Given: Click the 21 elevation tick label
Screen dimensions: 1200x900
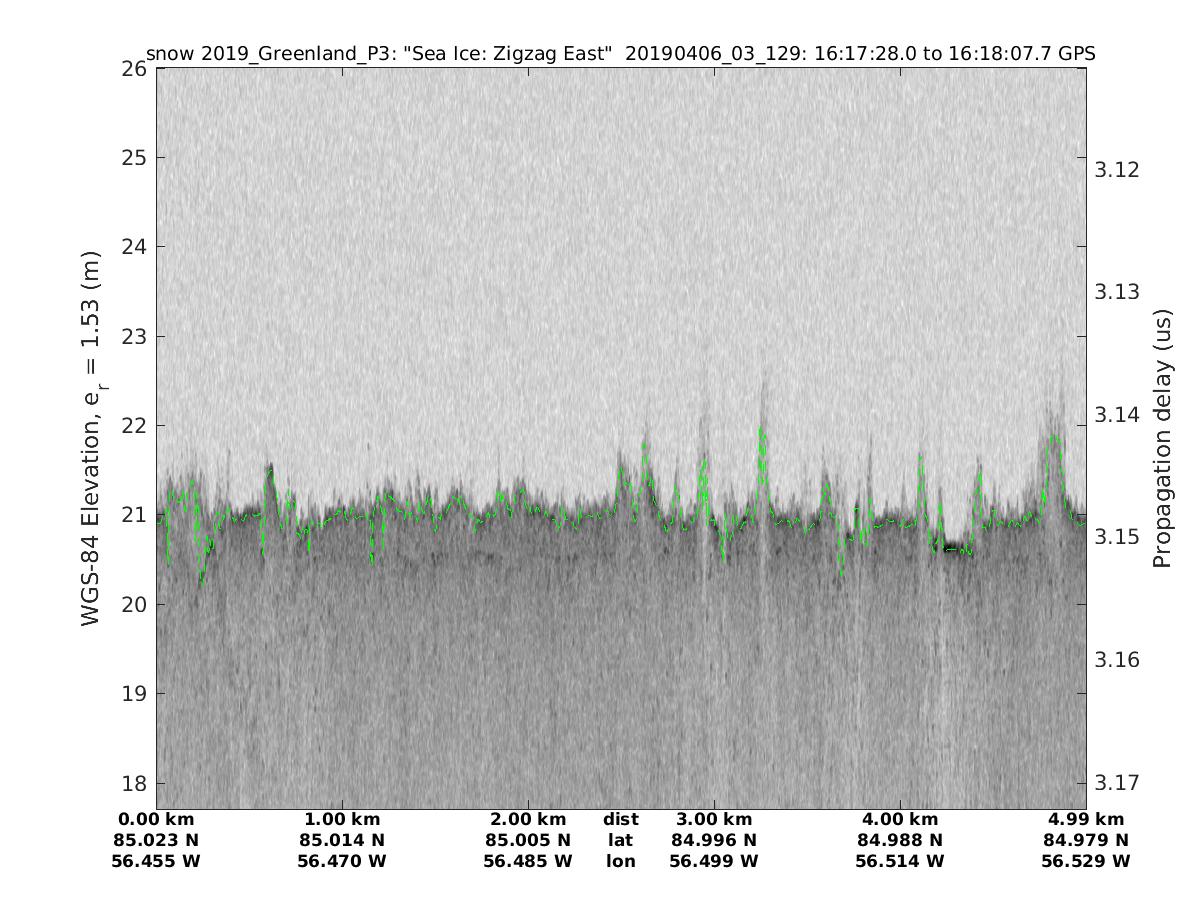Looking at the screenshot, I should pyautogui.click(x=134, y=515).
